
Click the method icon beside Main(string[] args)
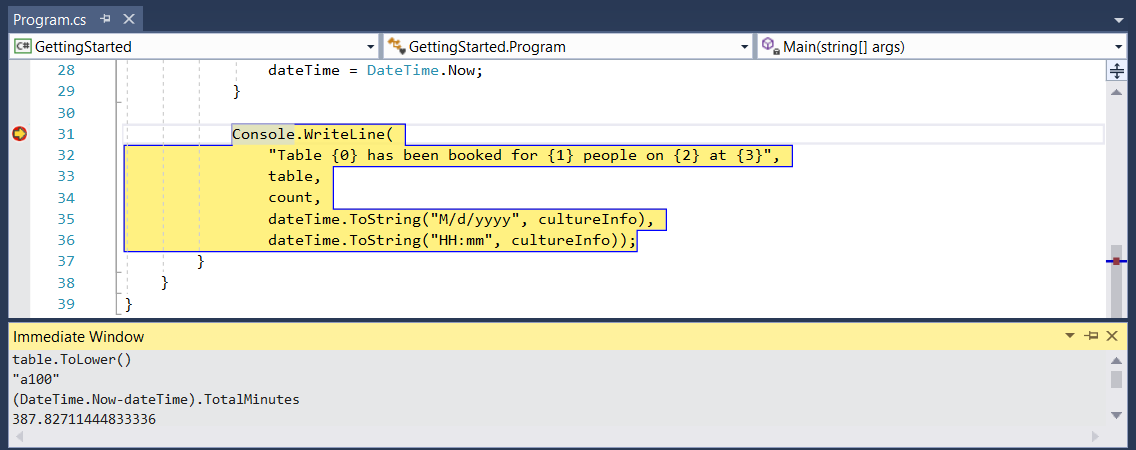pos(770,47)
